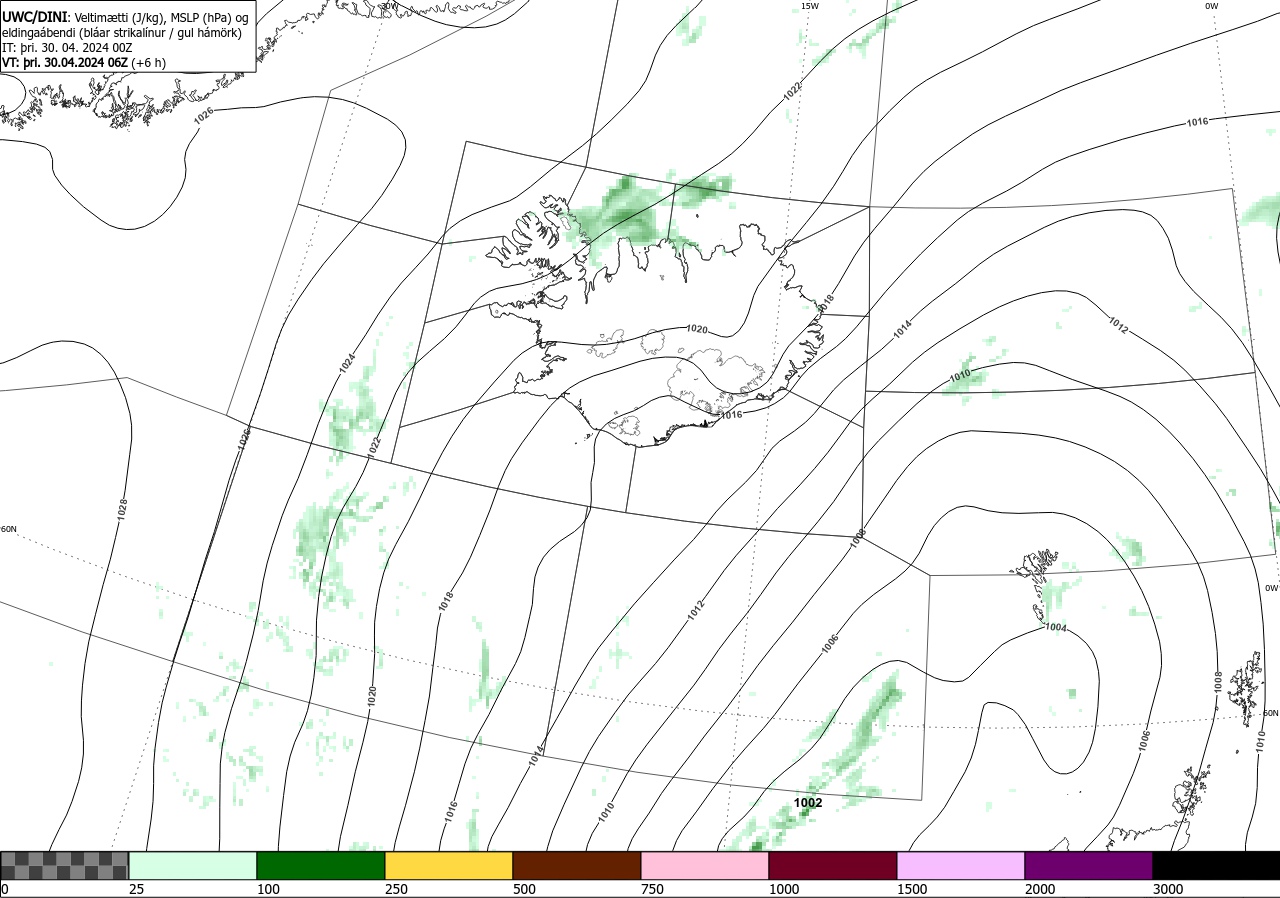Select the black above-3000 legend swatch

coord(1216,865)
